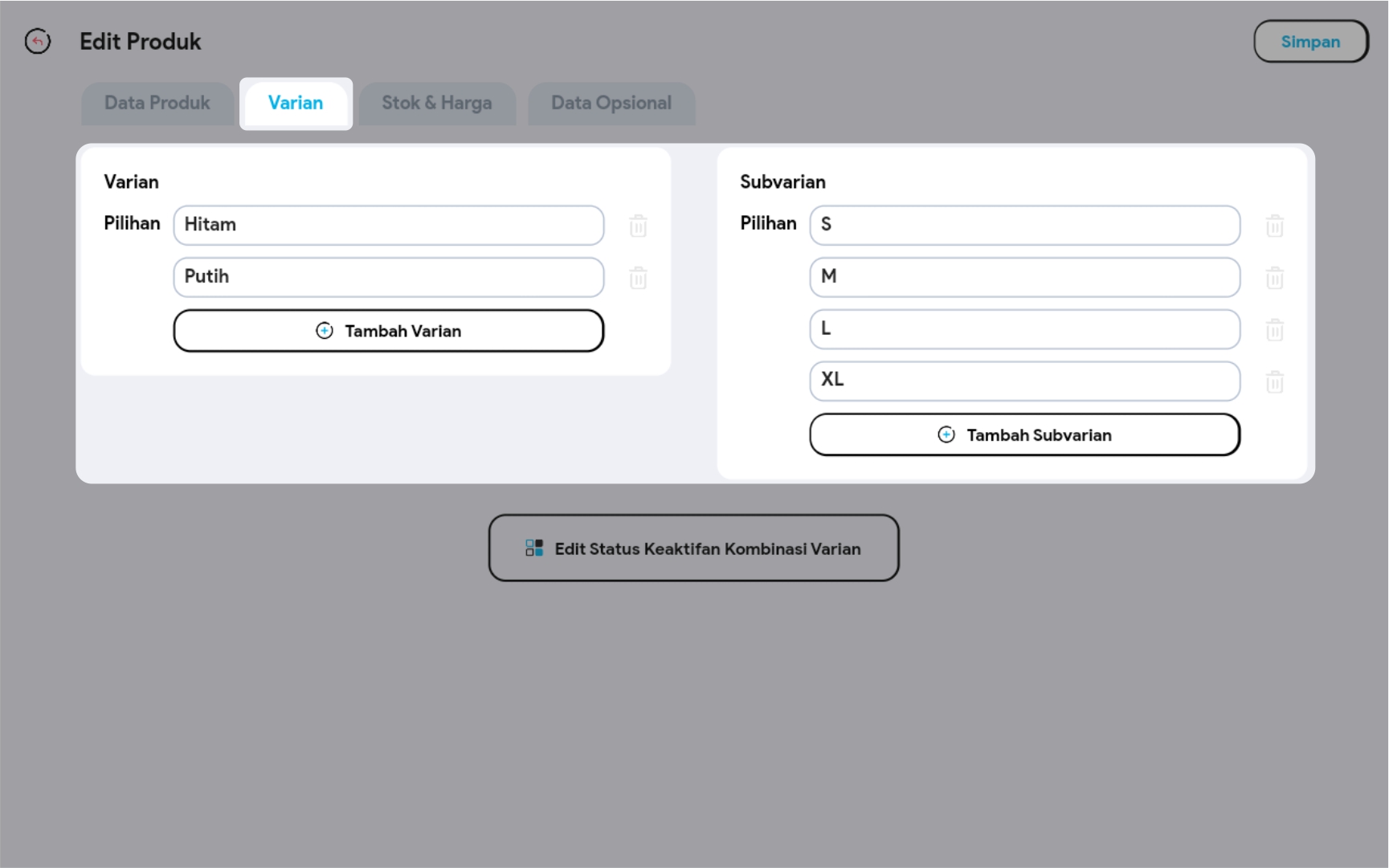Select the Varian tab
Image resolution: width=1389 pixels, height=868 pixels.
click(296, 103)
